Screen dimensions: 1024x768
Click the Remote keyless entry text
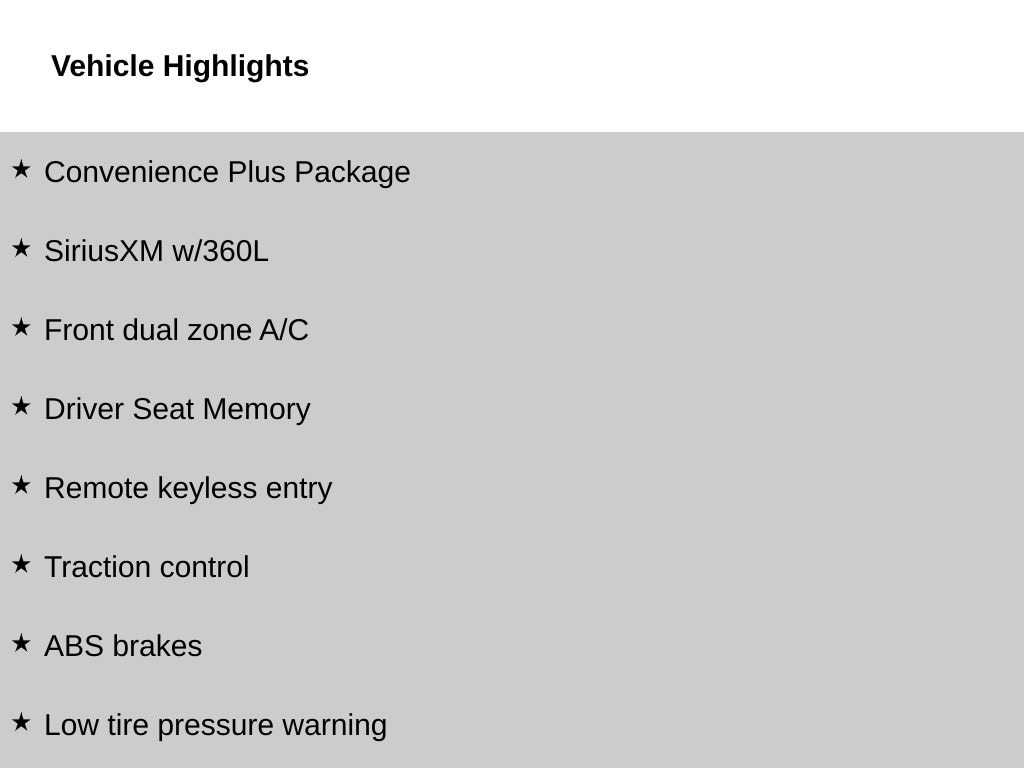click(x=188, y=488)
